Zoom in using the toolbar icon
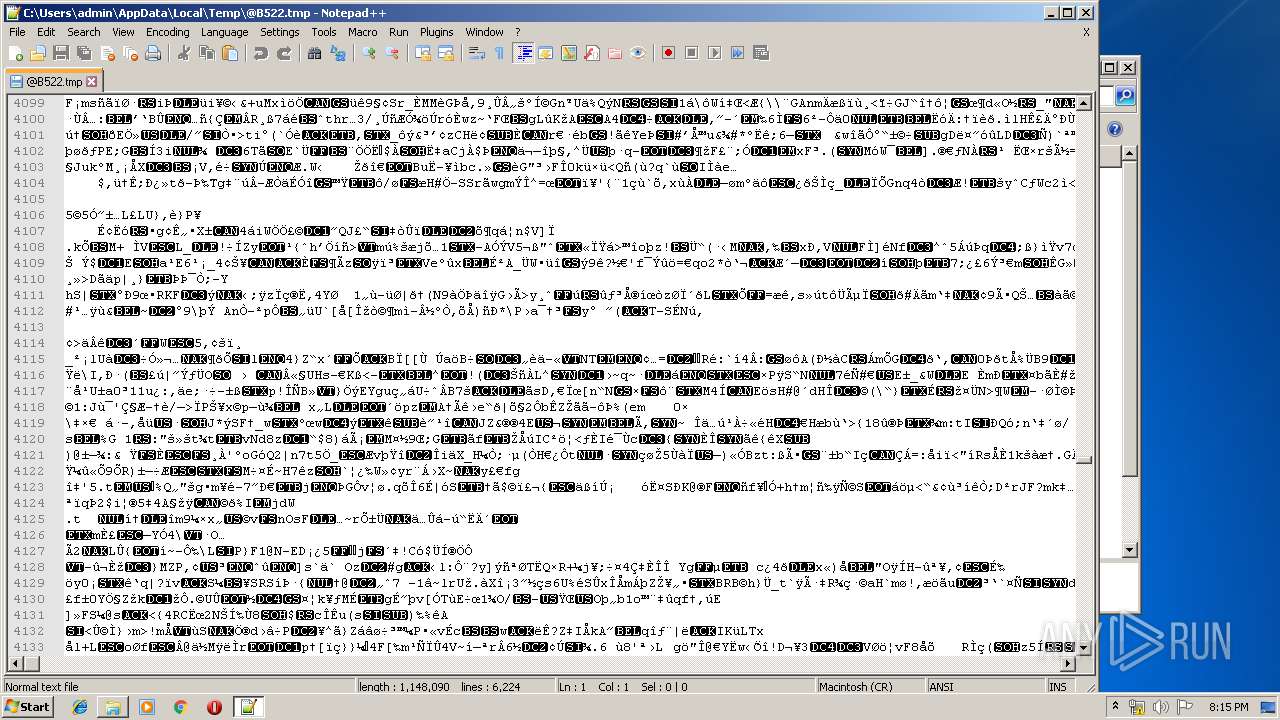The image size is (1280, 720). tap(369, 53)
